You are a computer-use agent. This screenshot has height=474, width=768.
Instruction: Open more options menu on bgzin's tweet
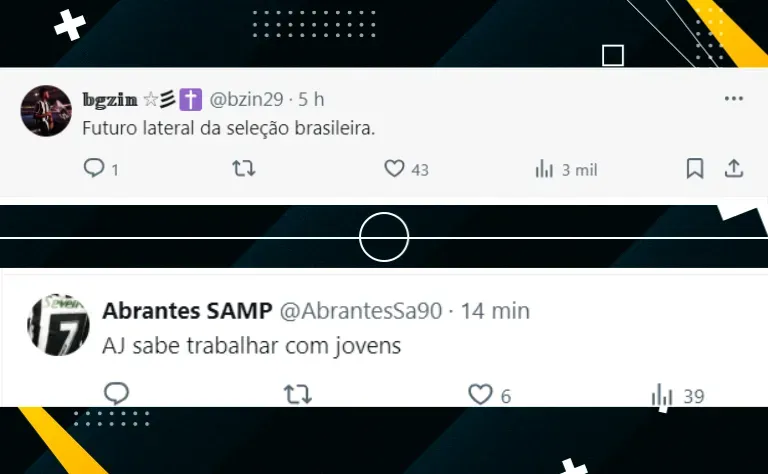734,99
